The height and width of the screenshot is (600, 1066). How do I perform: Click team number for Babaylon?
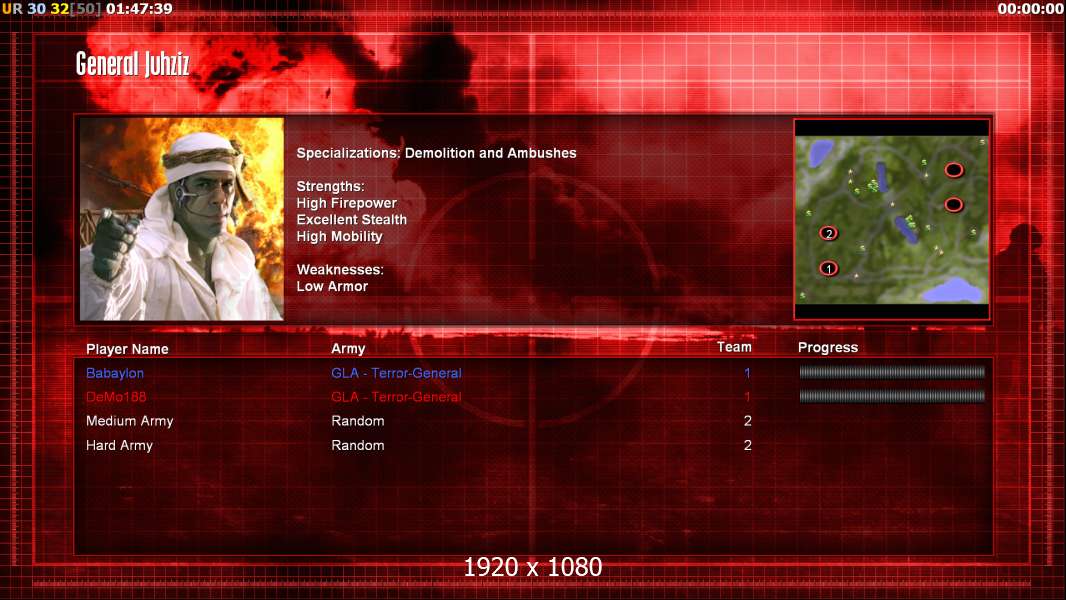point(747,373)
